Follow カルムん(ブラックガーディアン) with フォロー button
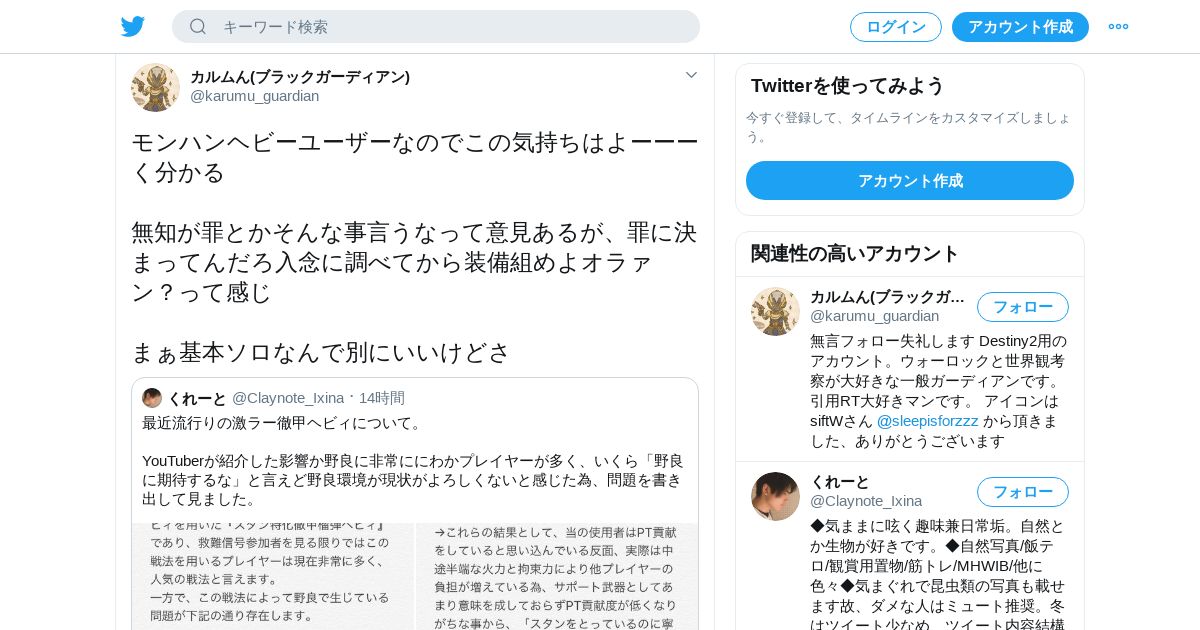The height and width of the screenshot is (630, 1200). click(x=1023, y=307)
